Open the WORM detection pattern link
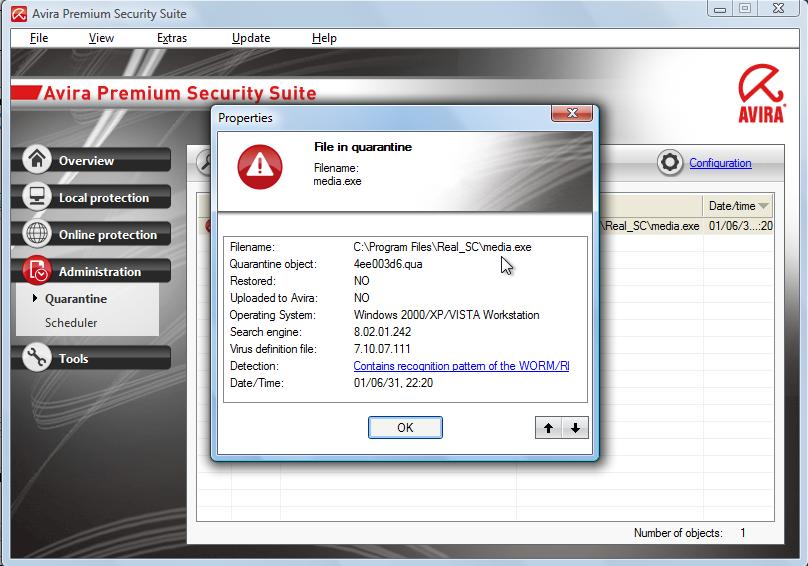This screenshot has height=566, width=808. [x=461, y=367]
